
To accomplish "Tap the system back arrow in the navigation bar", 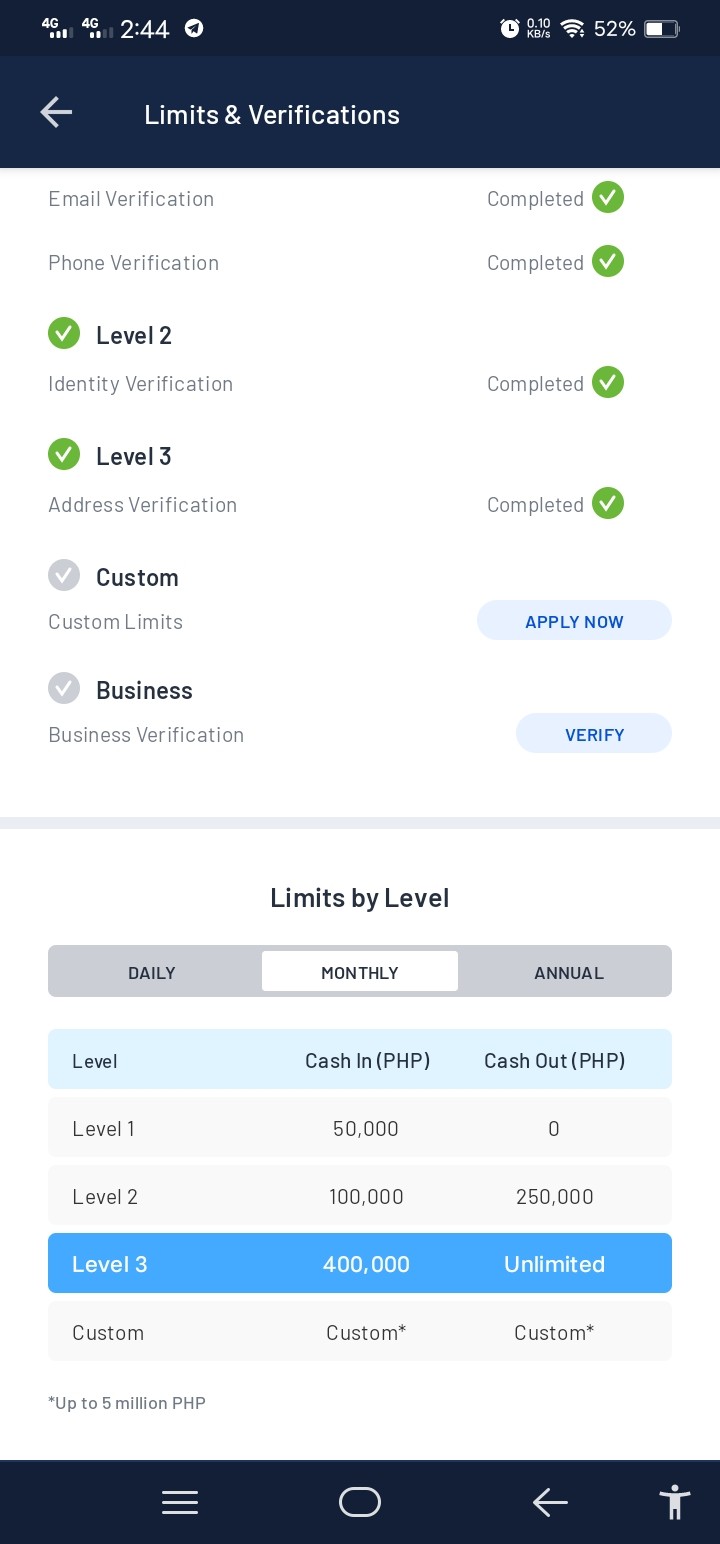I will (x=550, y=1502).
